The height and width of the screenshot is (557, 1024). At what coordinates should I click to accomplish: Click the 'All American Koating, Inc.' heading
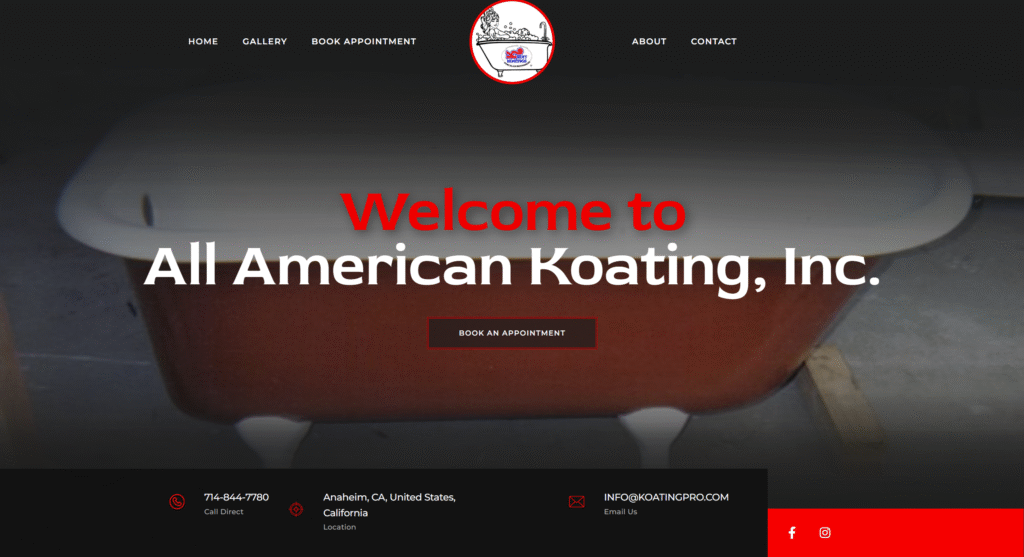tap(512, 266)
